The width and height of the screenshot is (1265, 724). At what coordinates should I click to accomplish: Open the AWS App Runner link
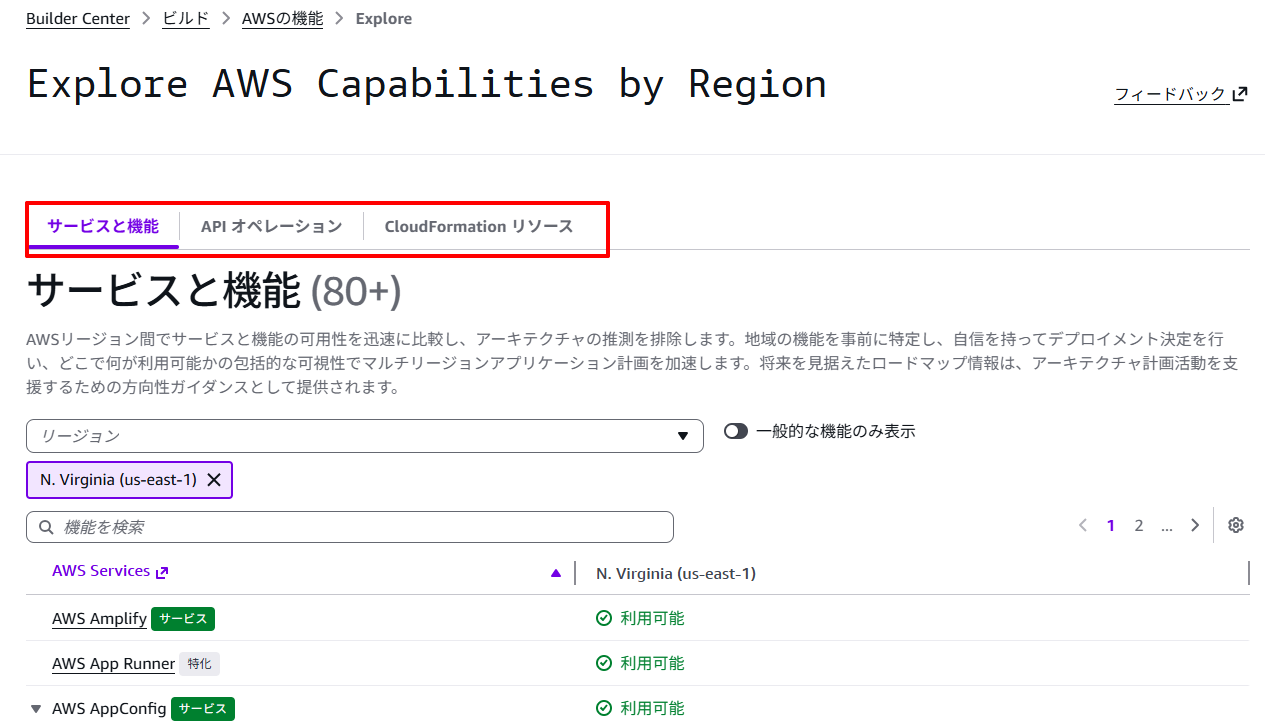113,663
